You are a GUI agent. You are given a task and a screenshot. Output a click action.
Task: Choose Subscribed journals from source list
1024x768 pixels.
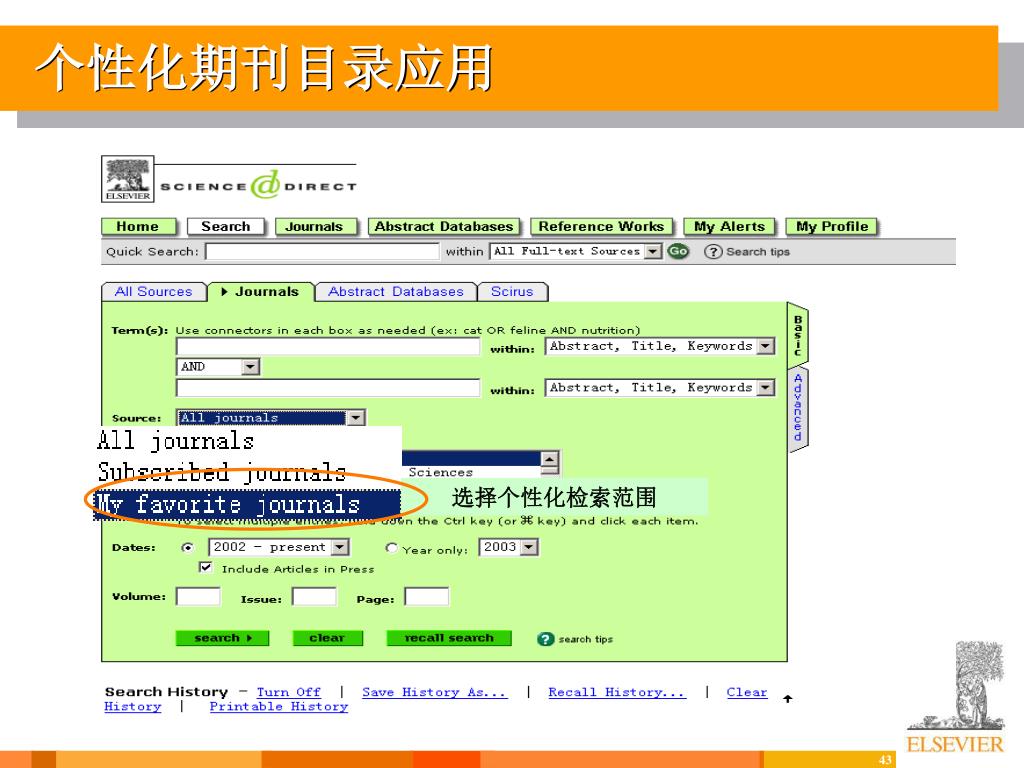click(x=248, y=471)
